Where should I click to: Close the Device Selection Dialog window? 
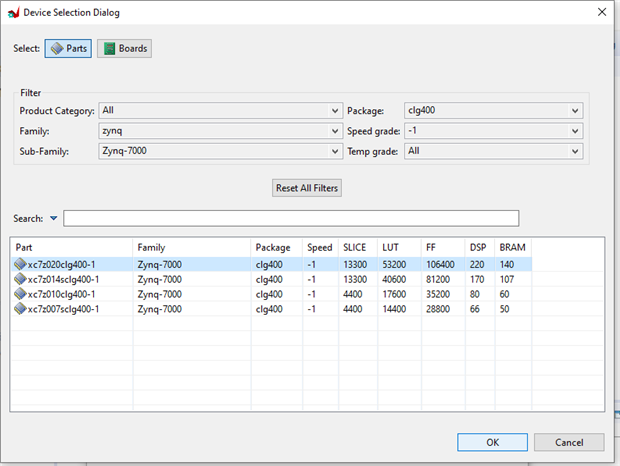(601, 12)
